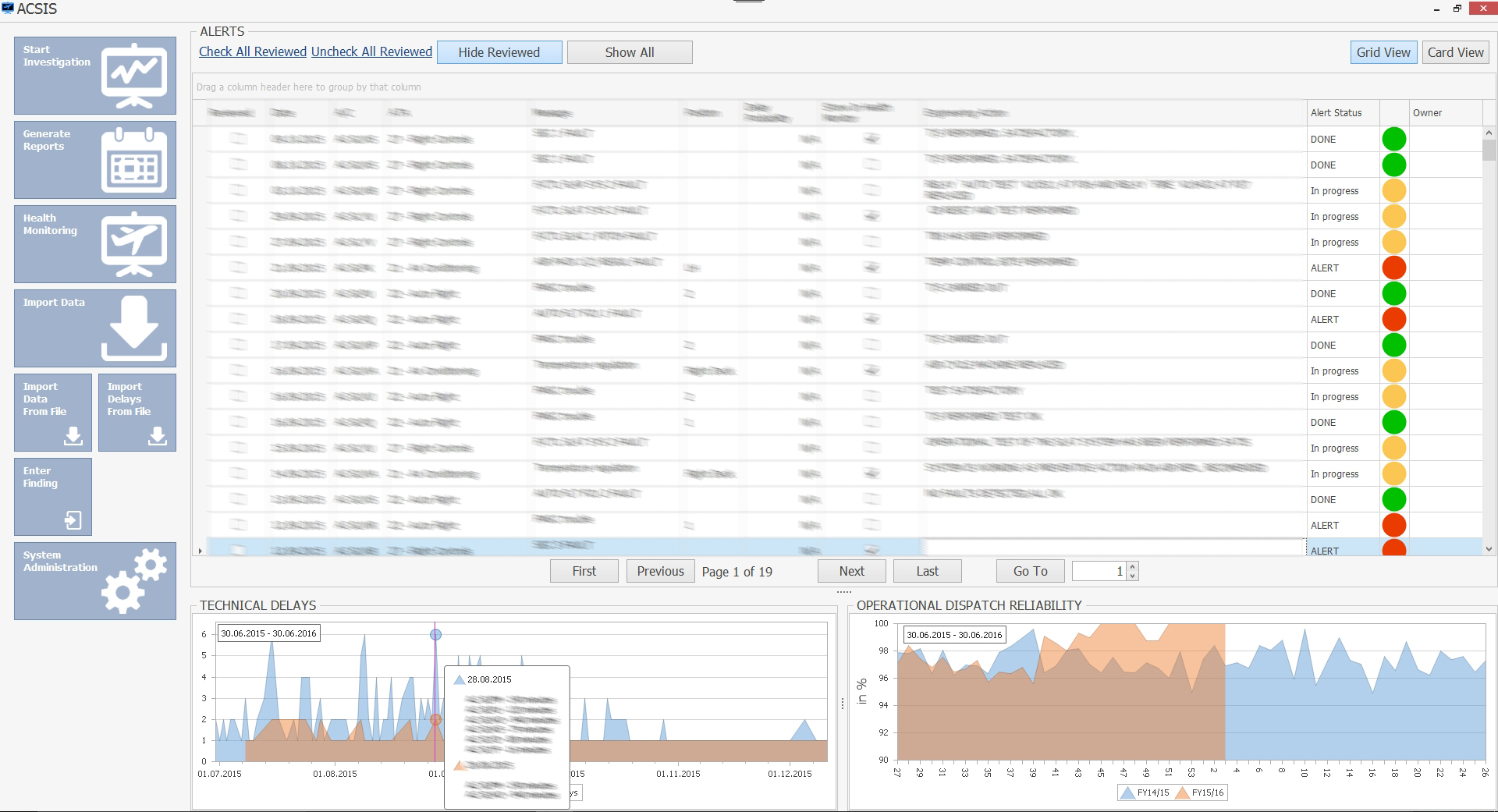This screenshot has width=1498, height=812.
Task: Open Health Monitoring view
Action: point(134,244)
